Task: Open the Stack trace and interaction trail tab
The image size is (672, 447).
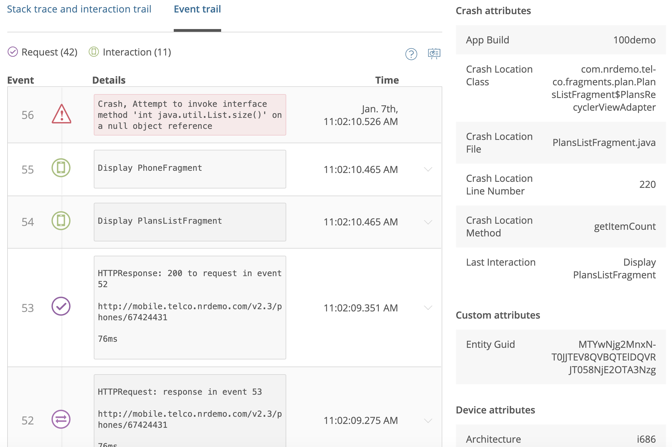Action: [79, 9]
